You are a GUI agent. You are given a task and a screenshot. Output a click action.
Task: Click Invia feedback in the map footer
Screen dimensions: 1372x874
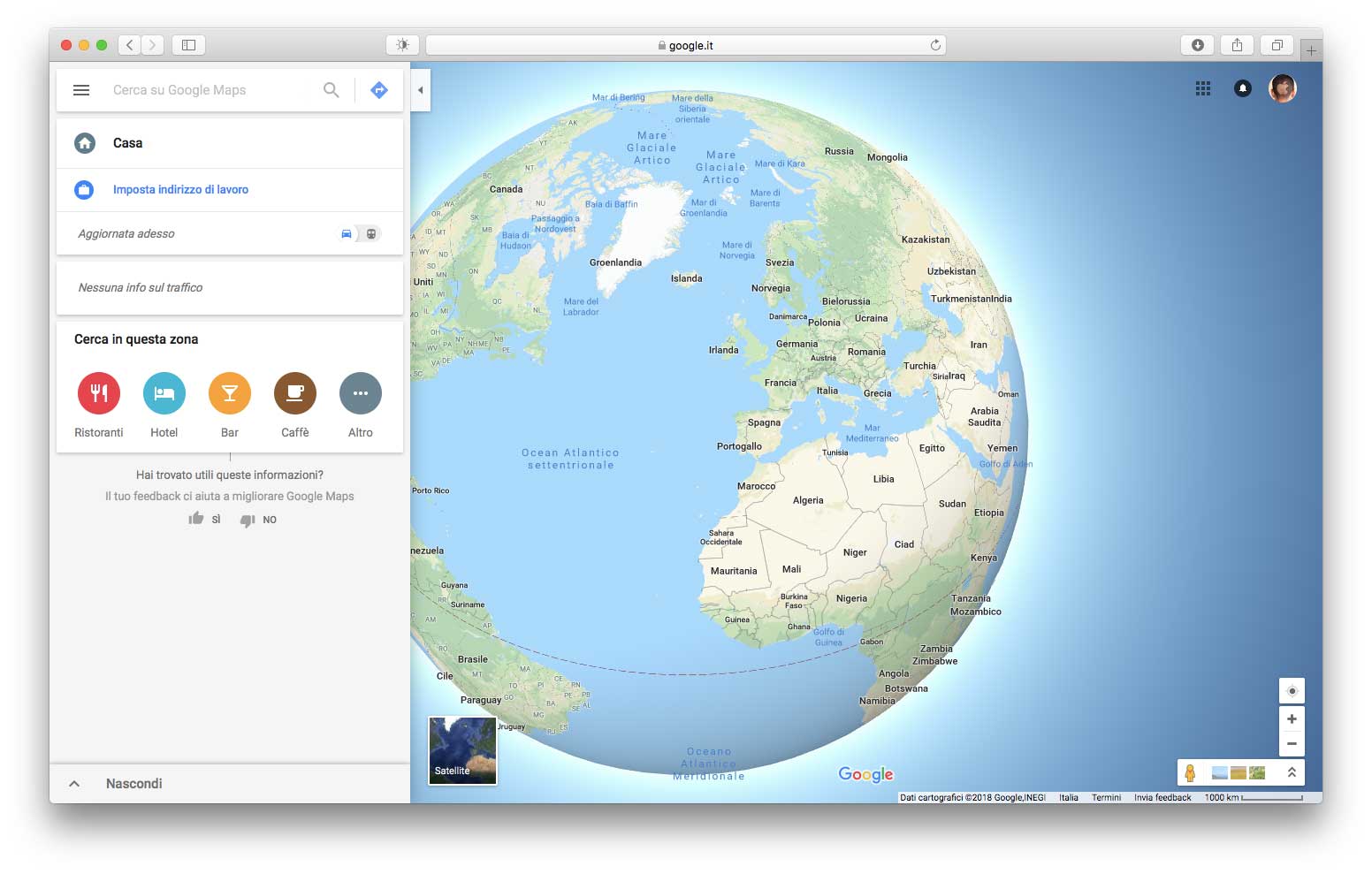pos(1162,797)
